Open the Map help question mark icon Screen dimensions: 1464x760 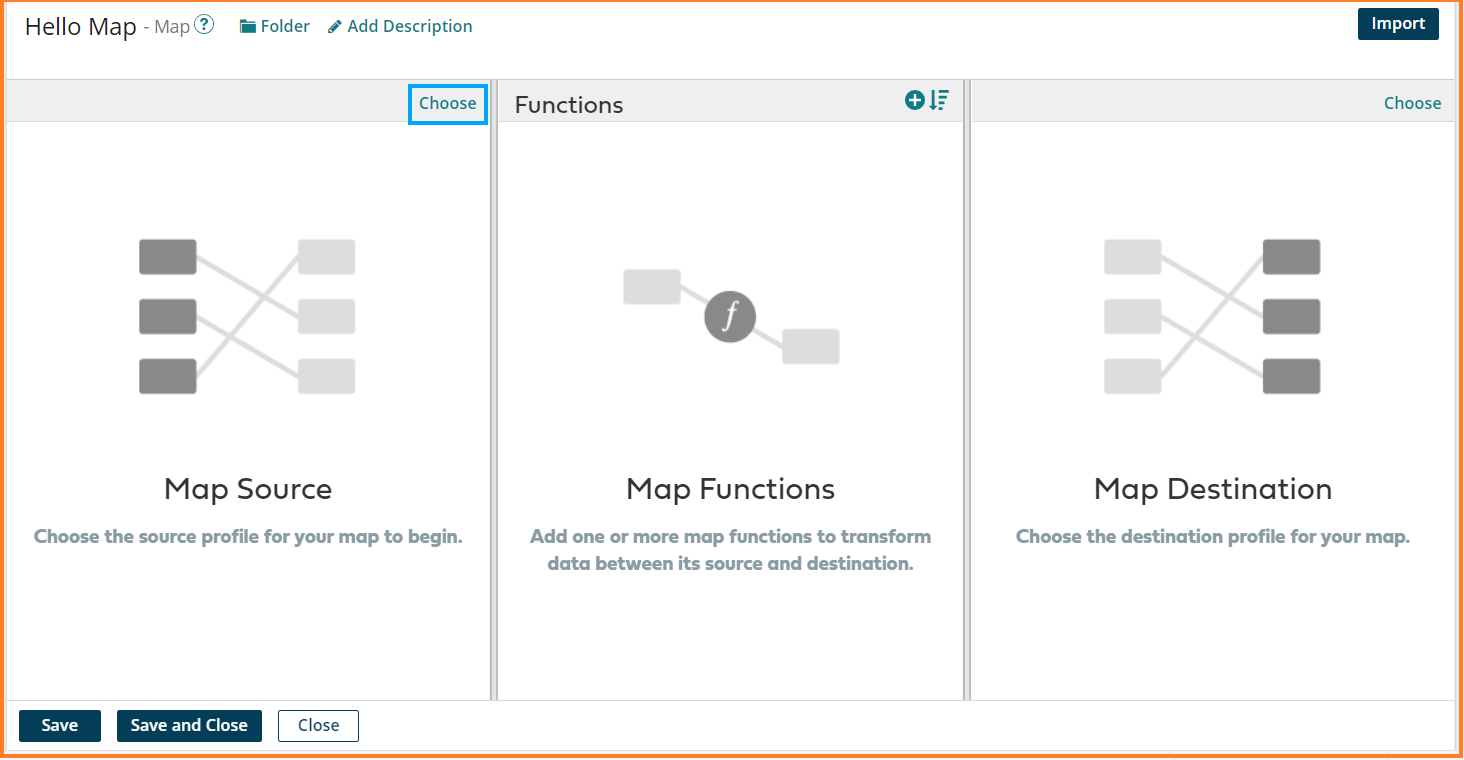point(204,25)
